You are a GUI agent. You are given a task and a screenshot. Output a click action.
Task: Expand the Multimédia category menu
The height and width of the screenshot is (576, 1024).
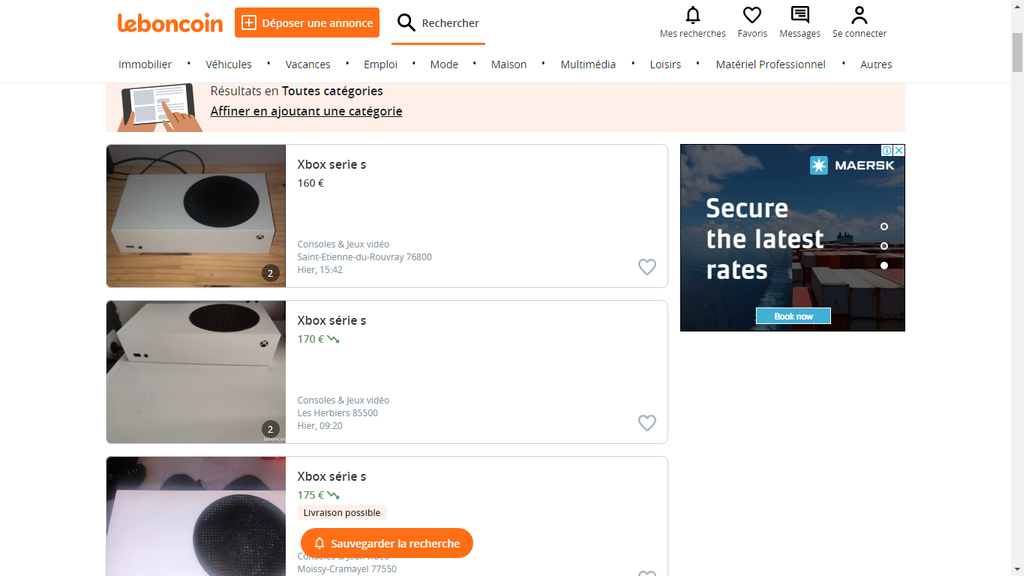point(588,64)
